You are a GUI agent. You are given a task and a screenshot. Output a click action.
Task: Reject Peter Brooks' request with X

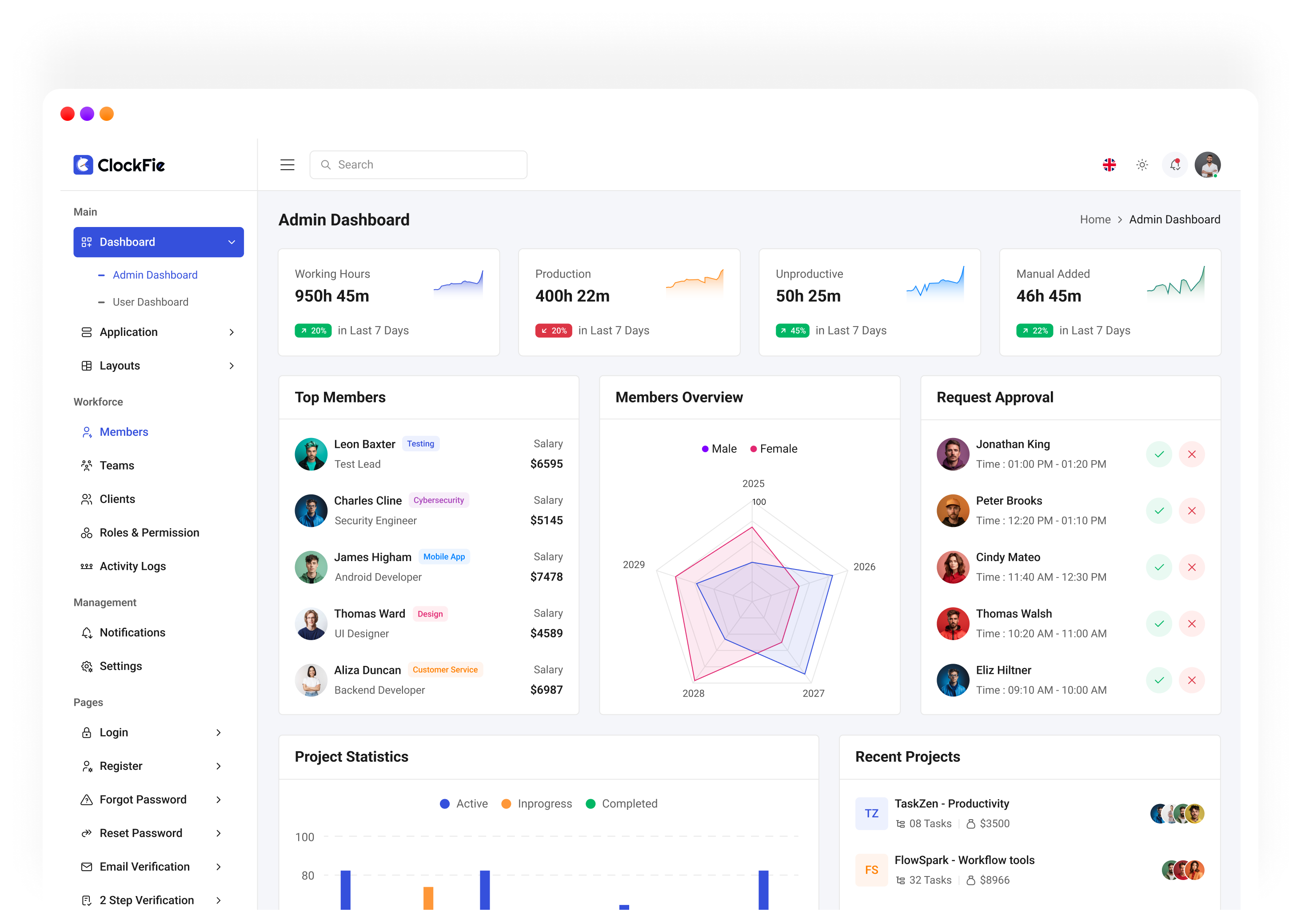[1192, 511]
